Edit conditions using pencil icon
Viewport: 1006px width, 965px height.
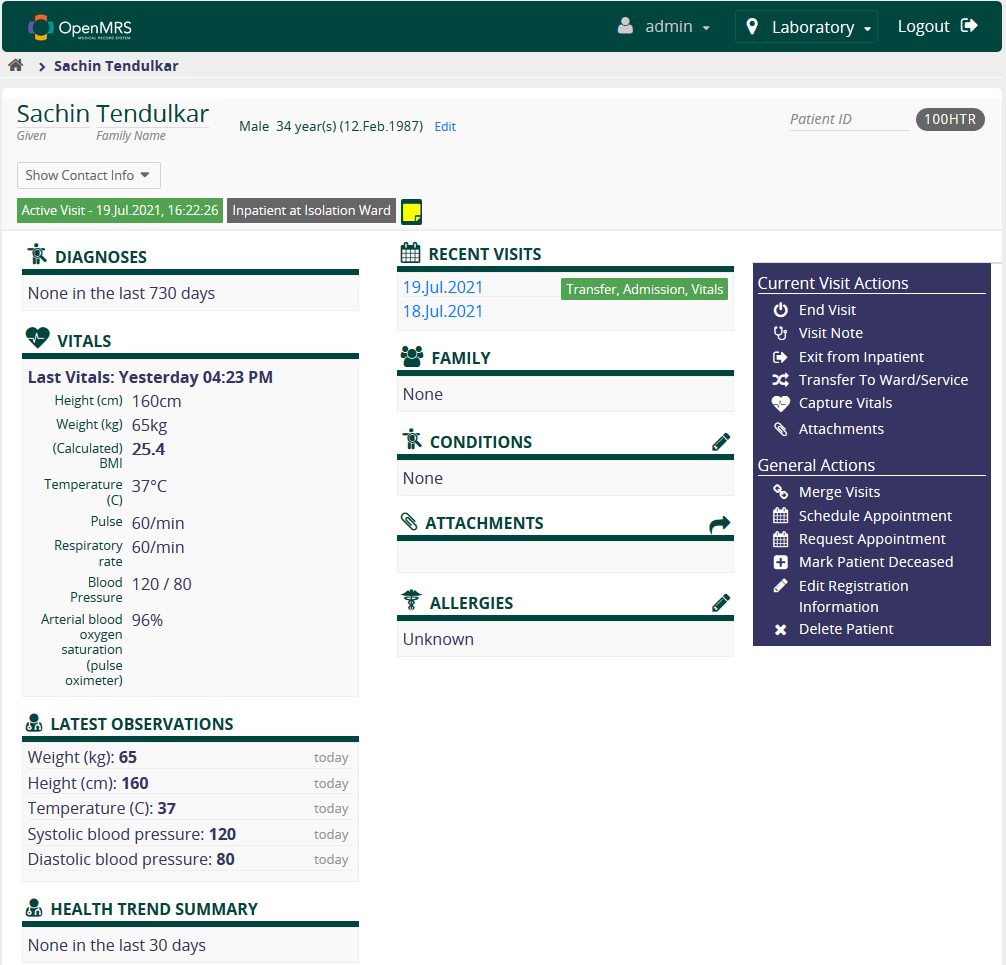(x=721, y=442)
